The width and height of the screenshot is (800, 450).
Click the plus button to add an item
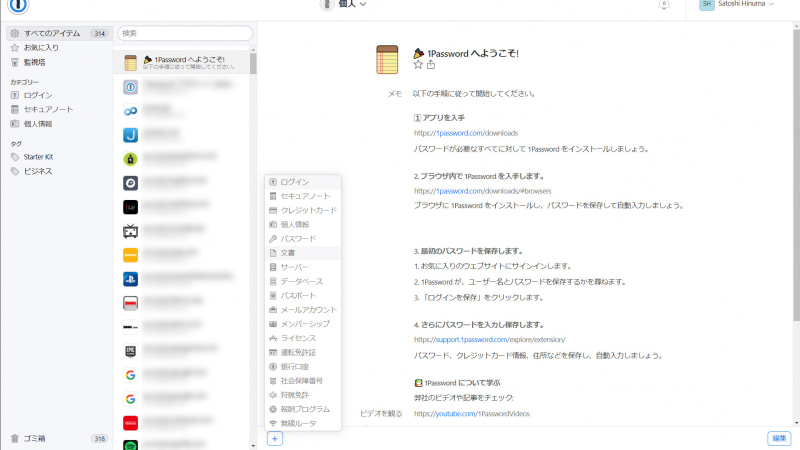point(274,439)
